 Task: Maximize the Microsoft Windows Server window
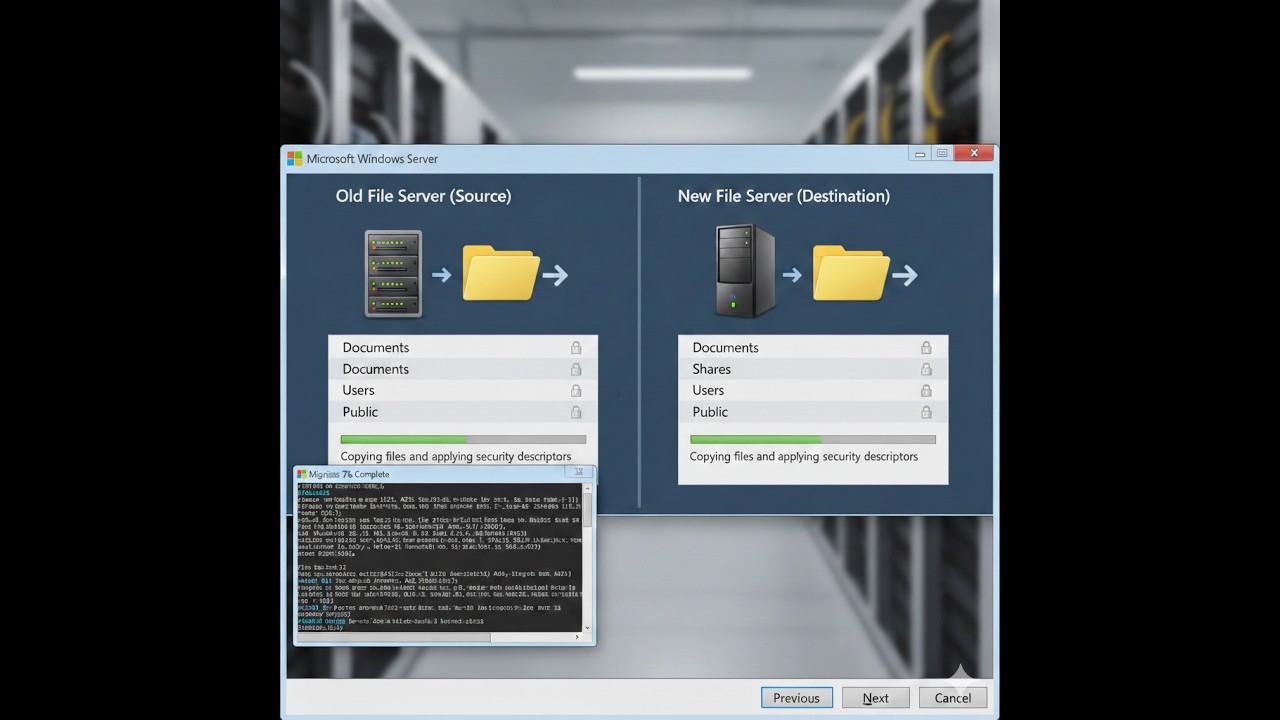tap(941, 153)
